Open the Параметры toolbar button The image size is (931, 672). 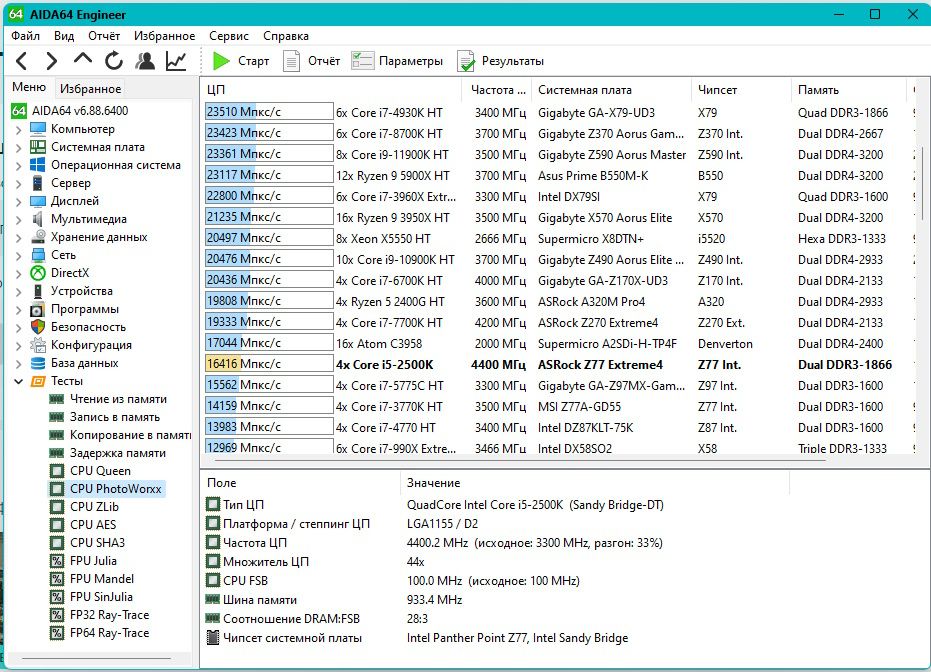pyautogui.click(x=397, y=61)
